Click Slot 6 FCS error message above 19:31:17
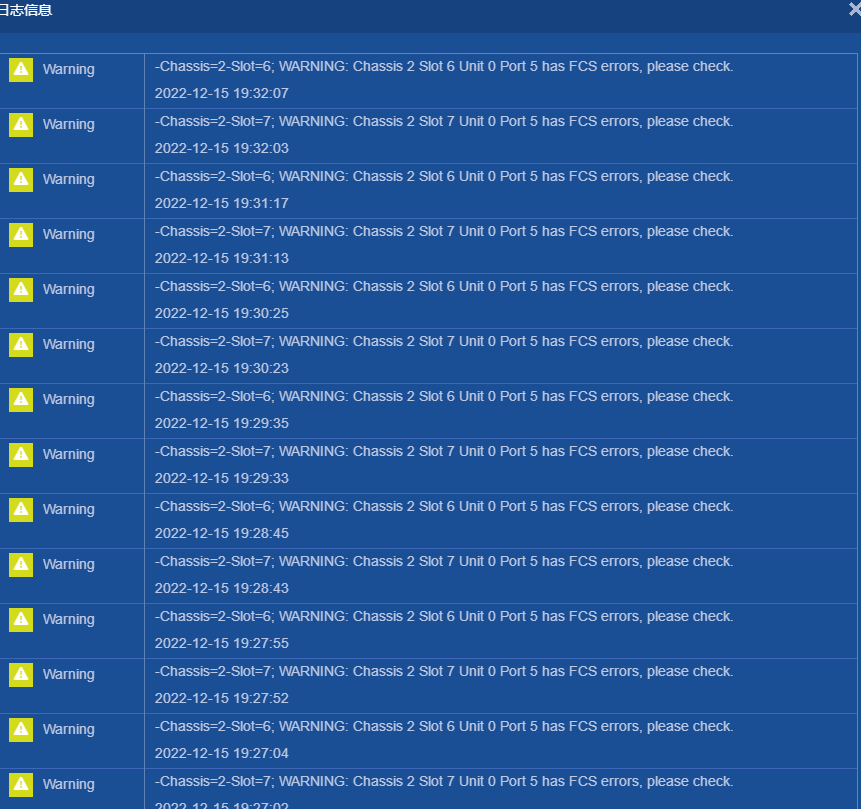The height and width of the screenshot is (809, 861). coord(444,176)
